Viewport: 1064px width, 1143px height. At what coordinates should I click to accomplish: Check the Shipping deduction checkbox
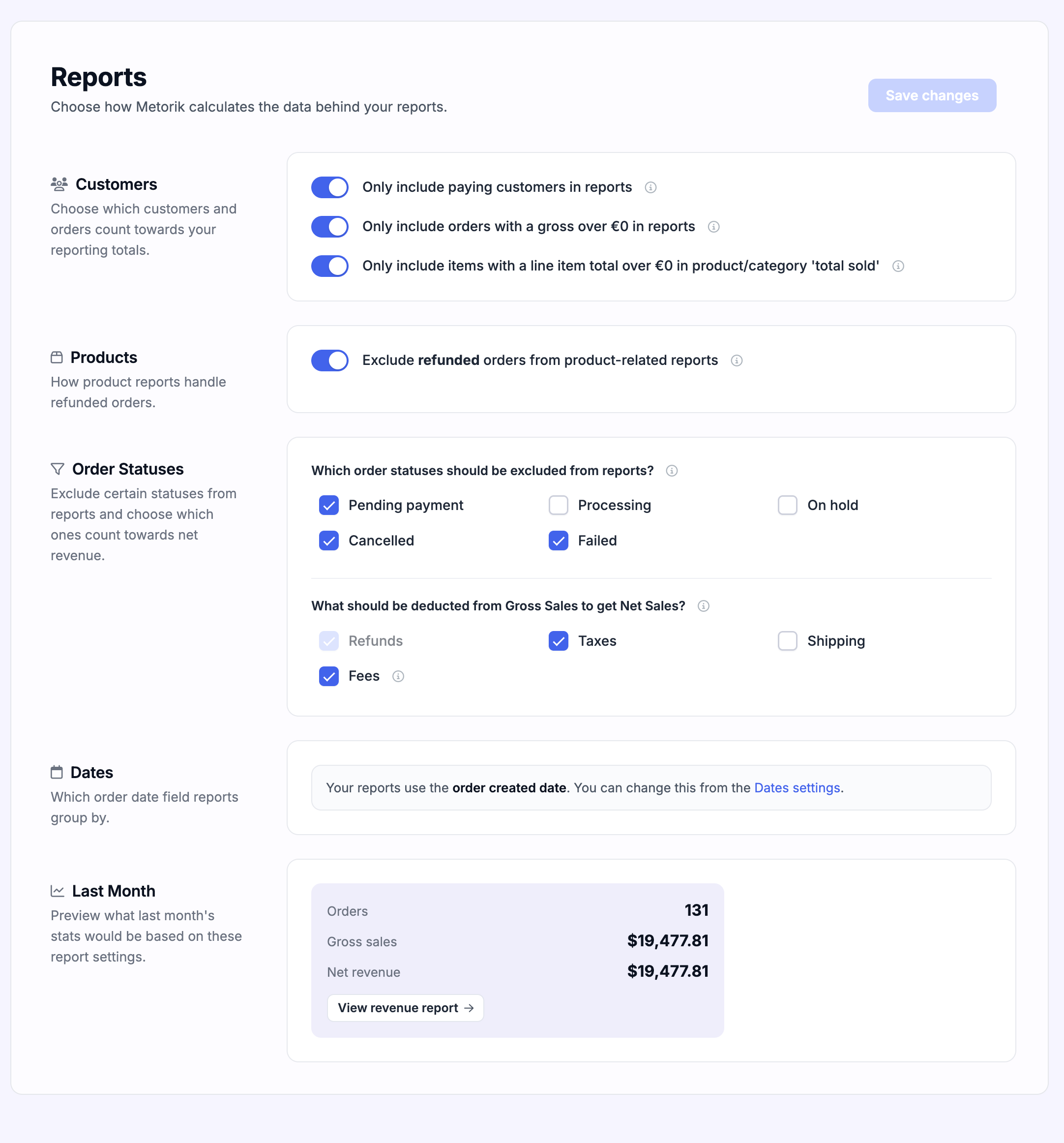[x=788, y=640]
